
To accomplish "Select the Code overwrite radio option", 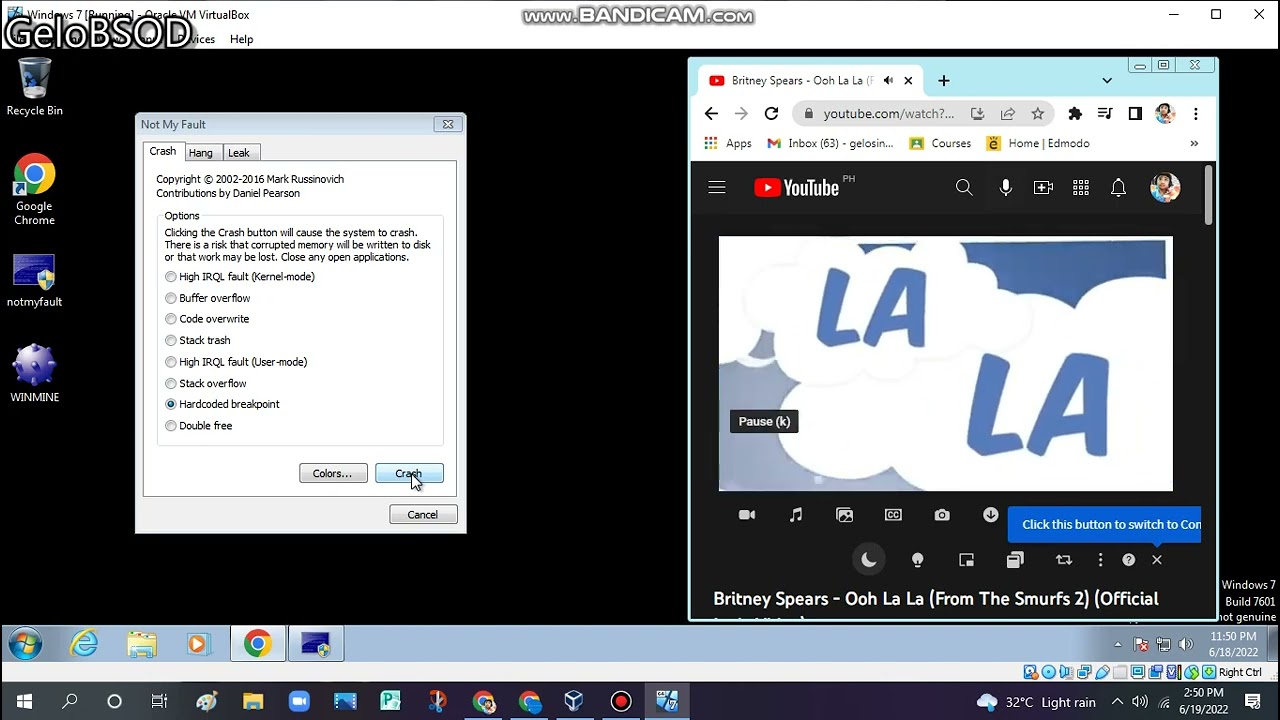I will coord(207,319).
